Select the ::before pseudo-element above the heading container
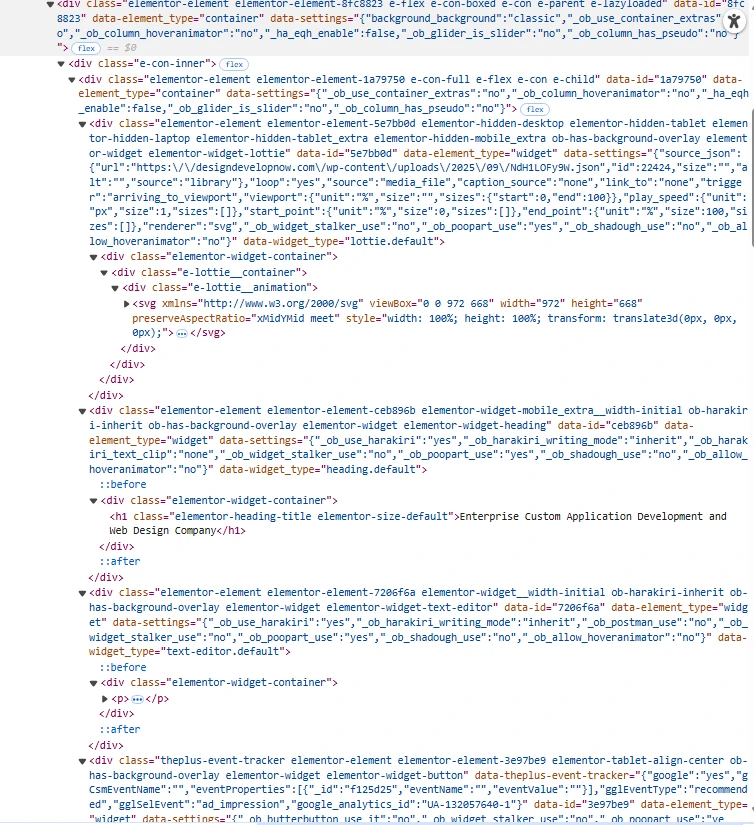Screen dimensions: 754x825 pyautogui.click(x=123, y=484)
